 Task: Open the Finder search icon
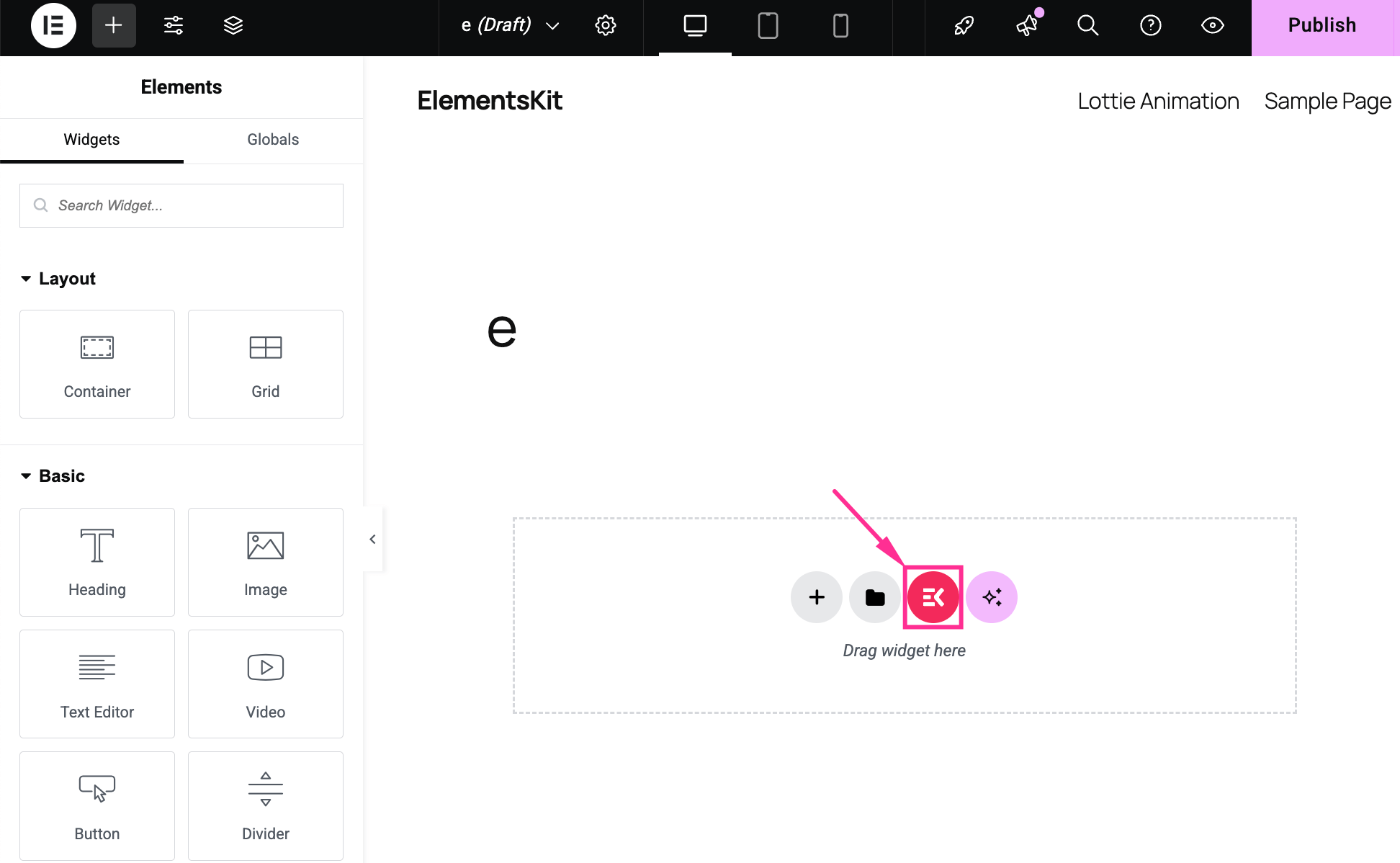[1087, 26]
